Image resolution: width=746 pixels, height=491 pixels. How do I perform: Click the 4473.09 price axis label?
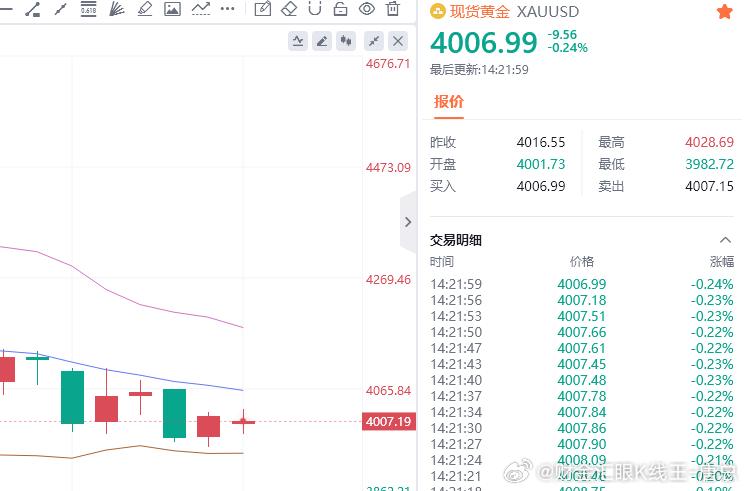[x=388, y=167]
